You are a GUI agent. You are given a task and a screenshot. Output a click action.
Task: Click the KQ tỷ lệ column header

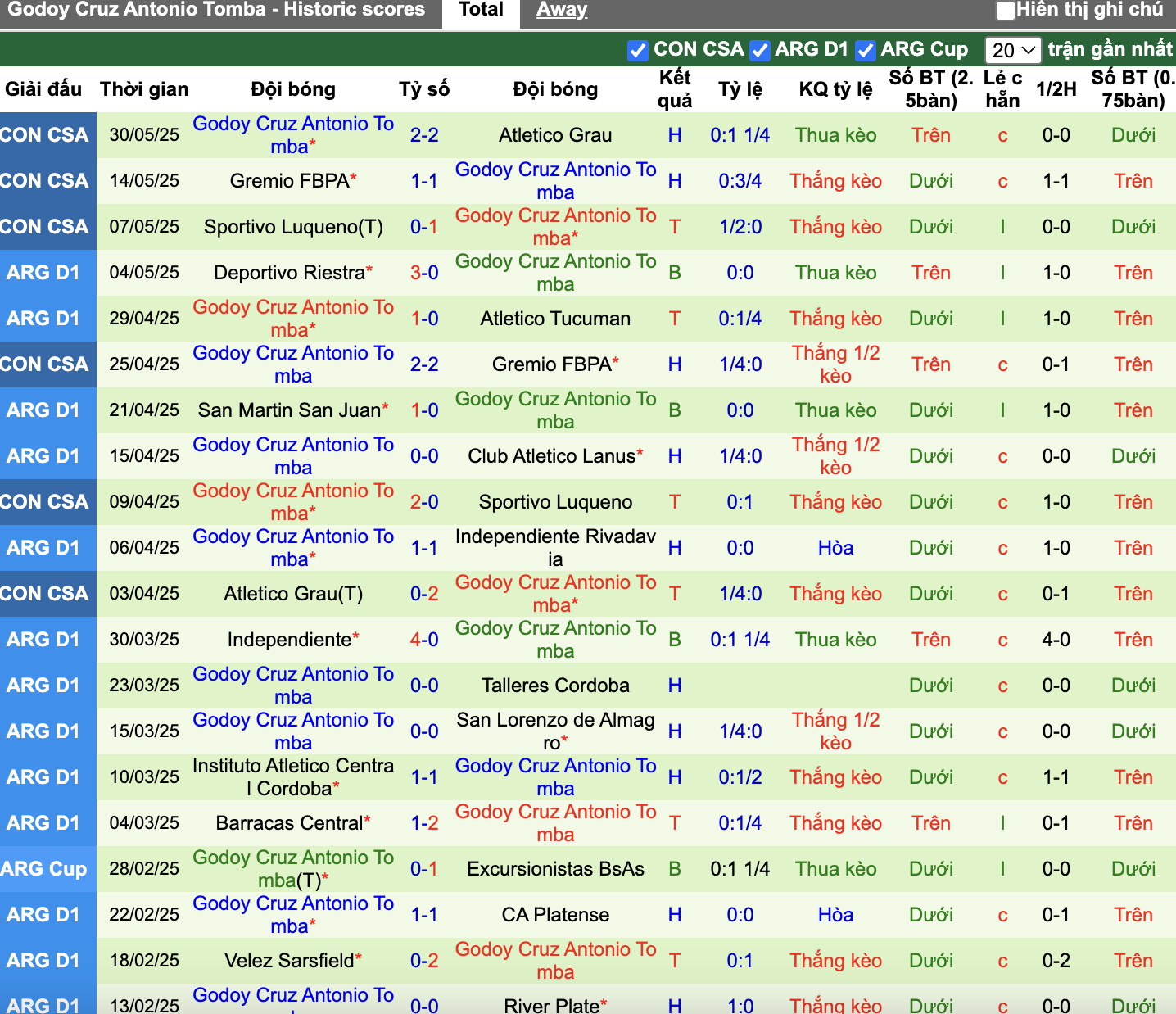[835, 89]
